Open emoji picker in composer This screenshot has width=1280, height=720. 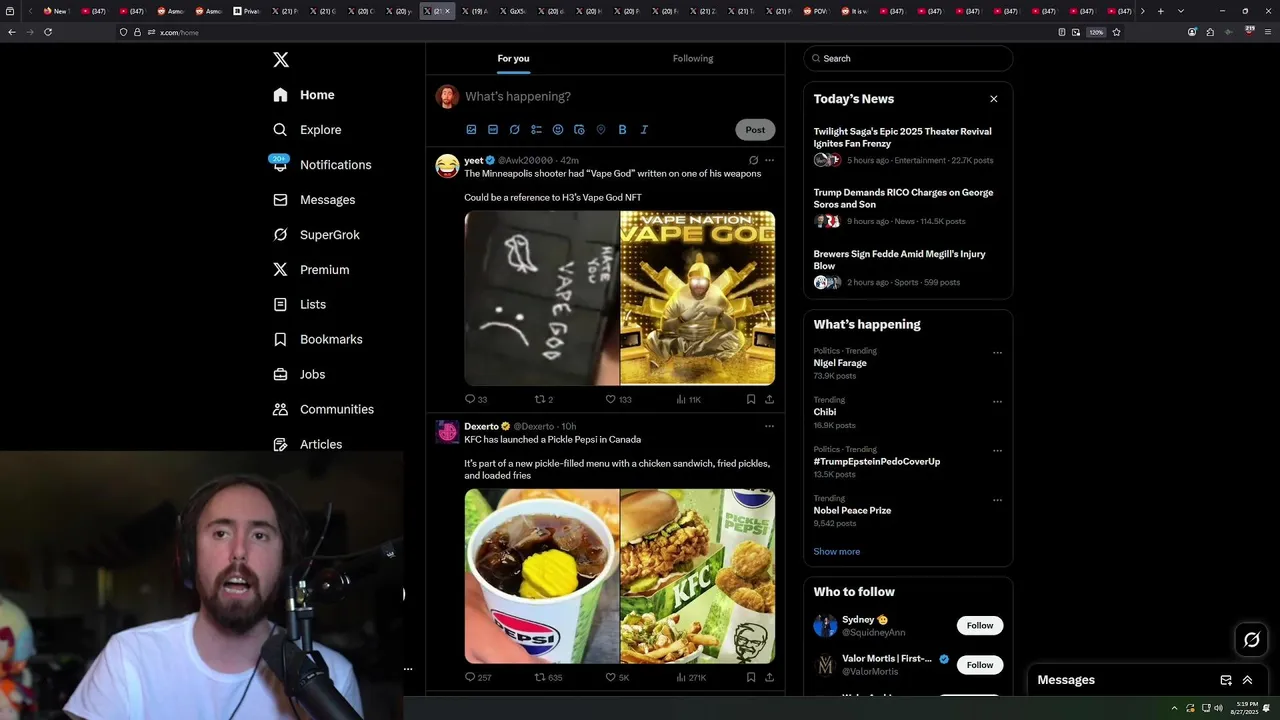pyautogui.click(x=558, y=129)
